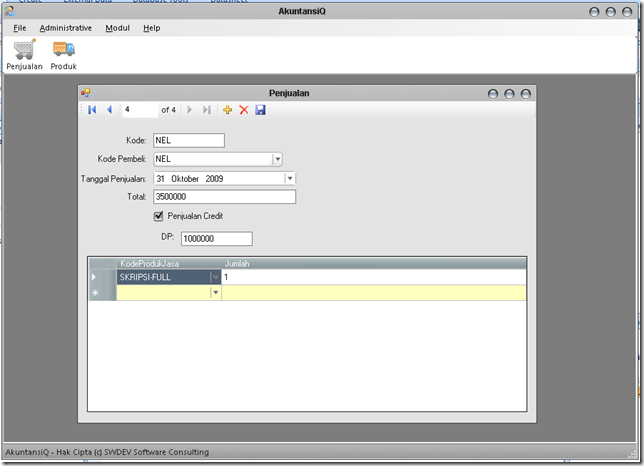The width and height of the screenshot is (644, 466).
Task: Click the month Oktober in date field
Action: click(185, 179)
